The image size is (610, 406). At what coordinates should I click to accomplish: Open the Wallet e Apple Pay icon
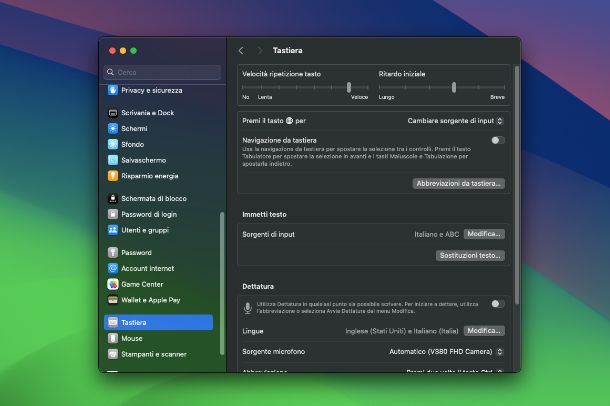tap(113, 300)
